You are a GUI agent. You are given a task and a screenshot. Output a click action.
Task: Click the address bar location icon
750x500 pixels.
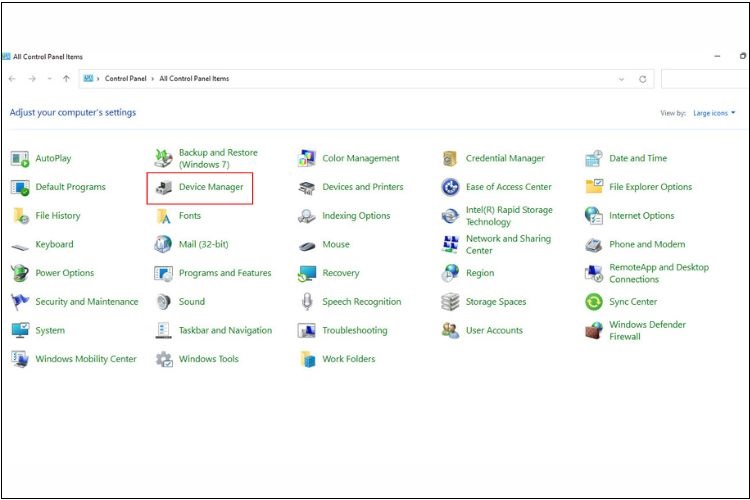[88, 78]
